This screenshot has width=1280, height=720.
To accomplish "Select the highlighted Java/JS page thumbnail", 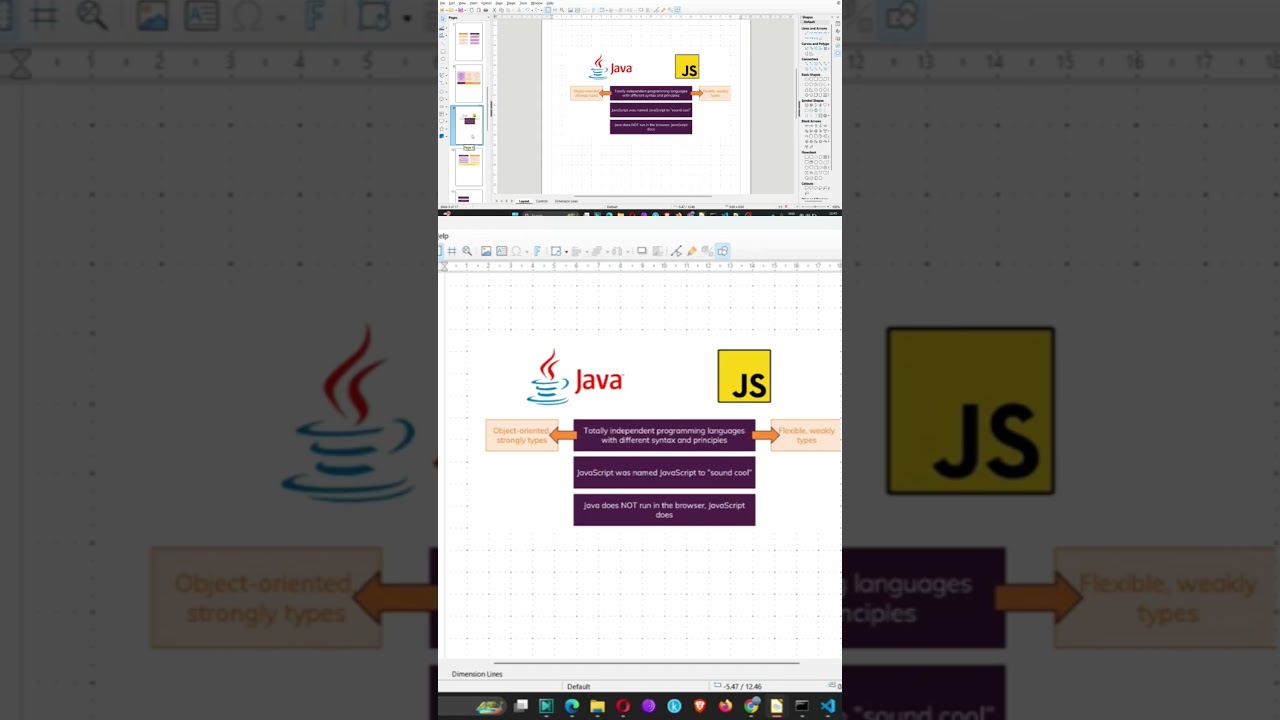I will click(469, 124).
